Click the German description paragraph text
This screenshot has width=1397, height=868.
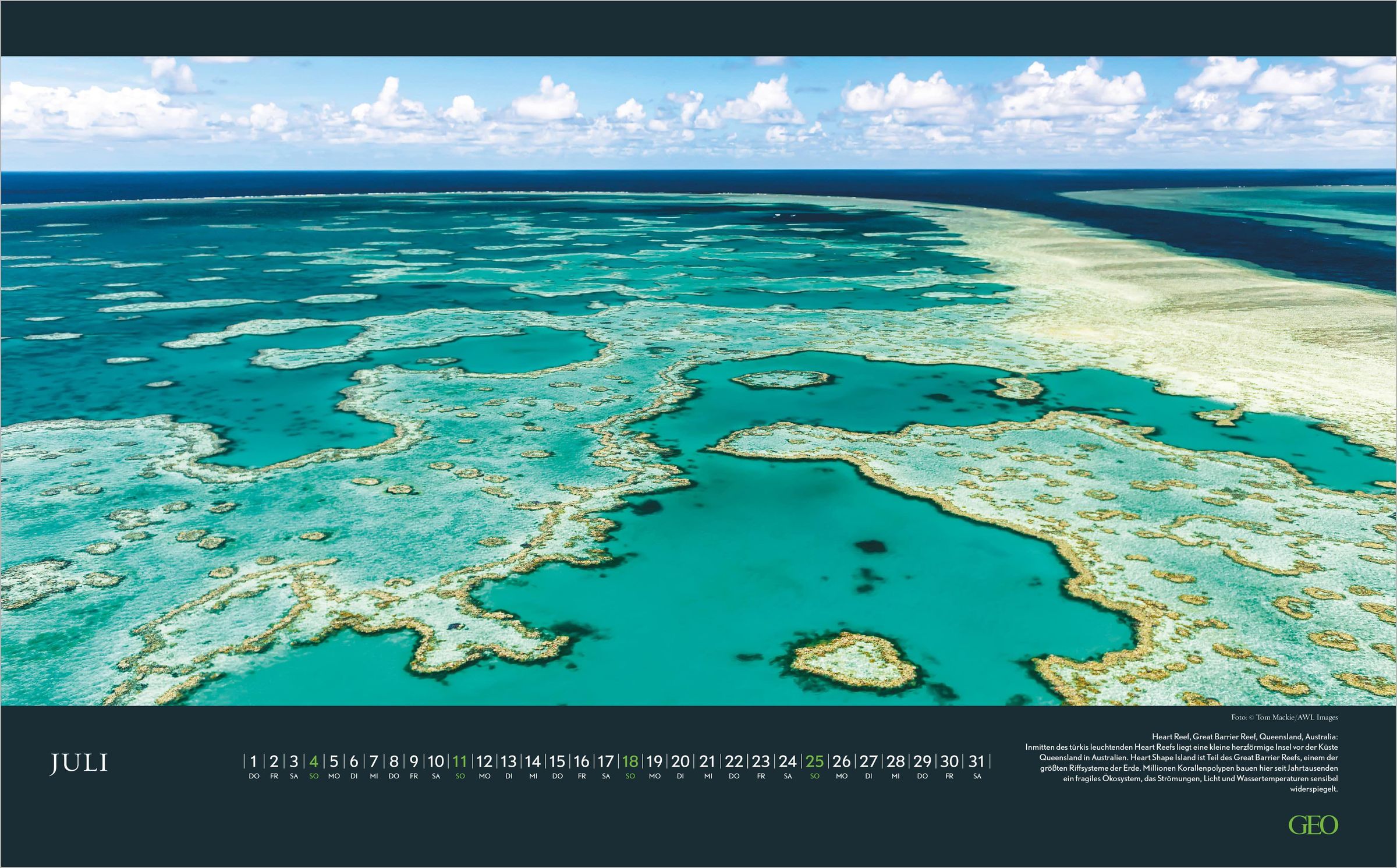pyautogui.click(x=1187, y=768)
